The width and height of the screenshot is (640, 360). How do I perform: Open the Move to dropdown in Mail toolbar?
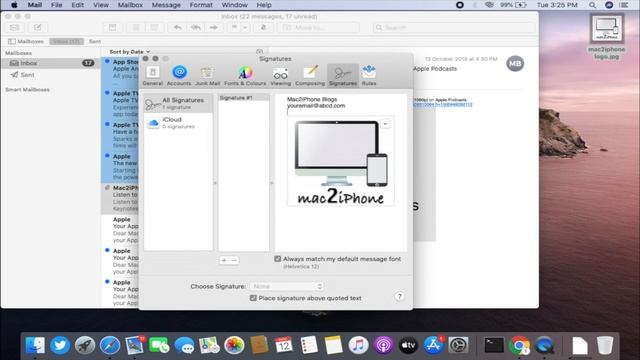point(318,27)
